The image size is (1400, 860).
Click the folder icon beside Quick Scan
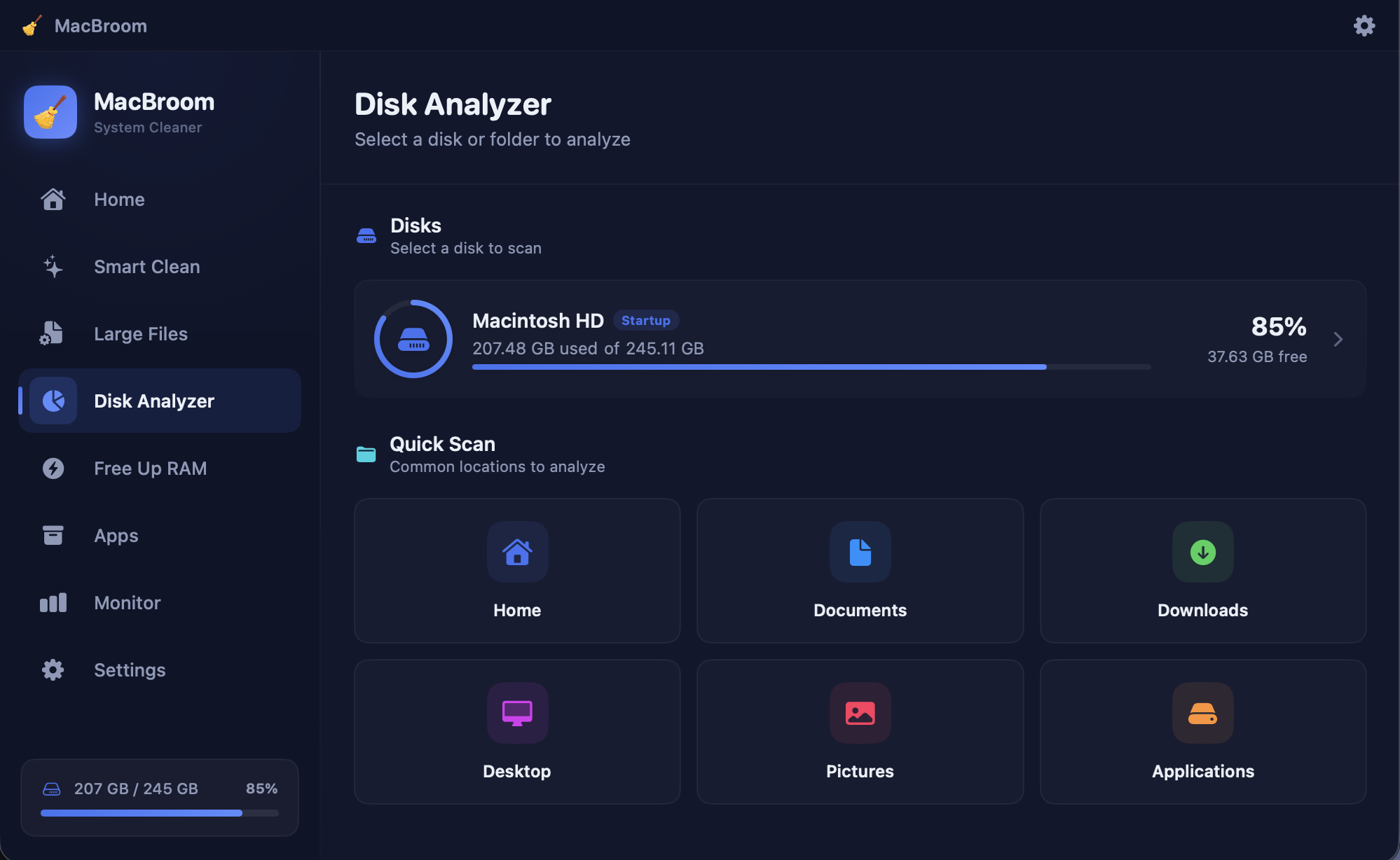(x=366, y=455)
